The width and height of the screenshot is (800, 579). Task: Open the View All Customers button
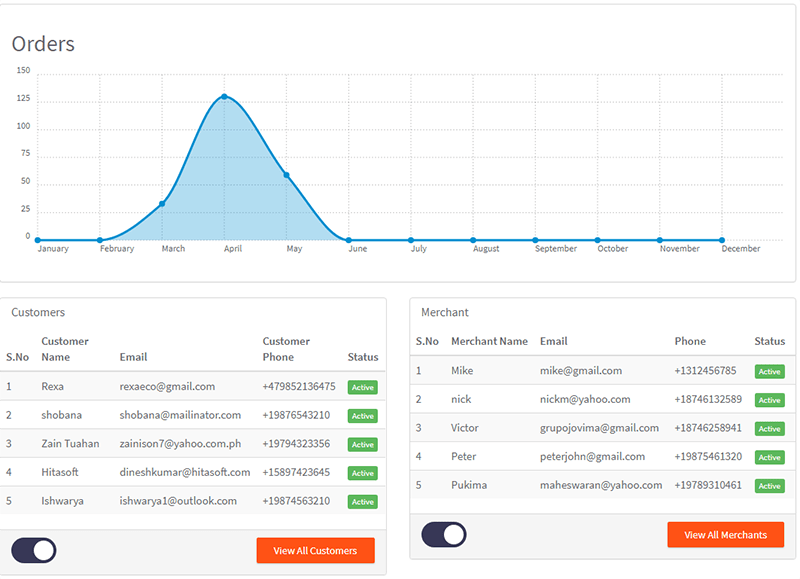coord(315,550)
